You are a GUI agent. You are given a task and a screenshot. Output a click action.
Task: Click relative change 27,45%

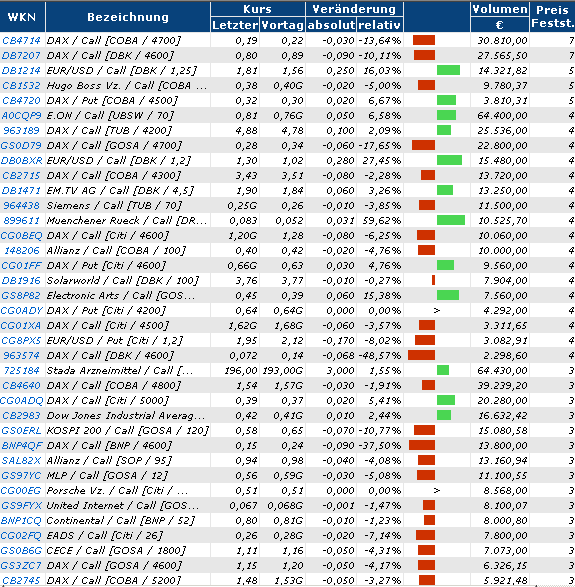coord(382,160)
